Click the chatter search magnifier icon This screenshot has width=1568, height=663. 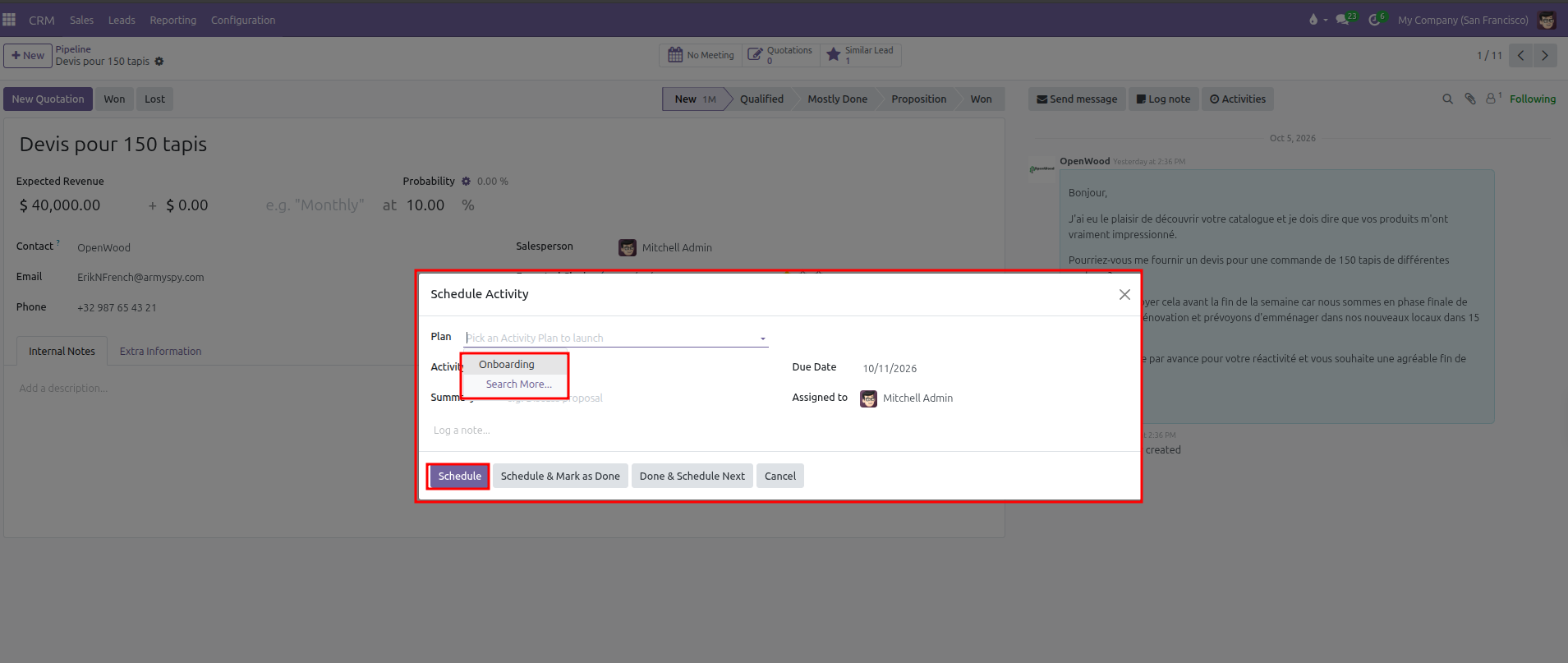(x=1447, y=99)
